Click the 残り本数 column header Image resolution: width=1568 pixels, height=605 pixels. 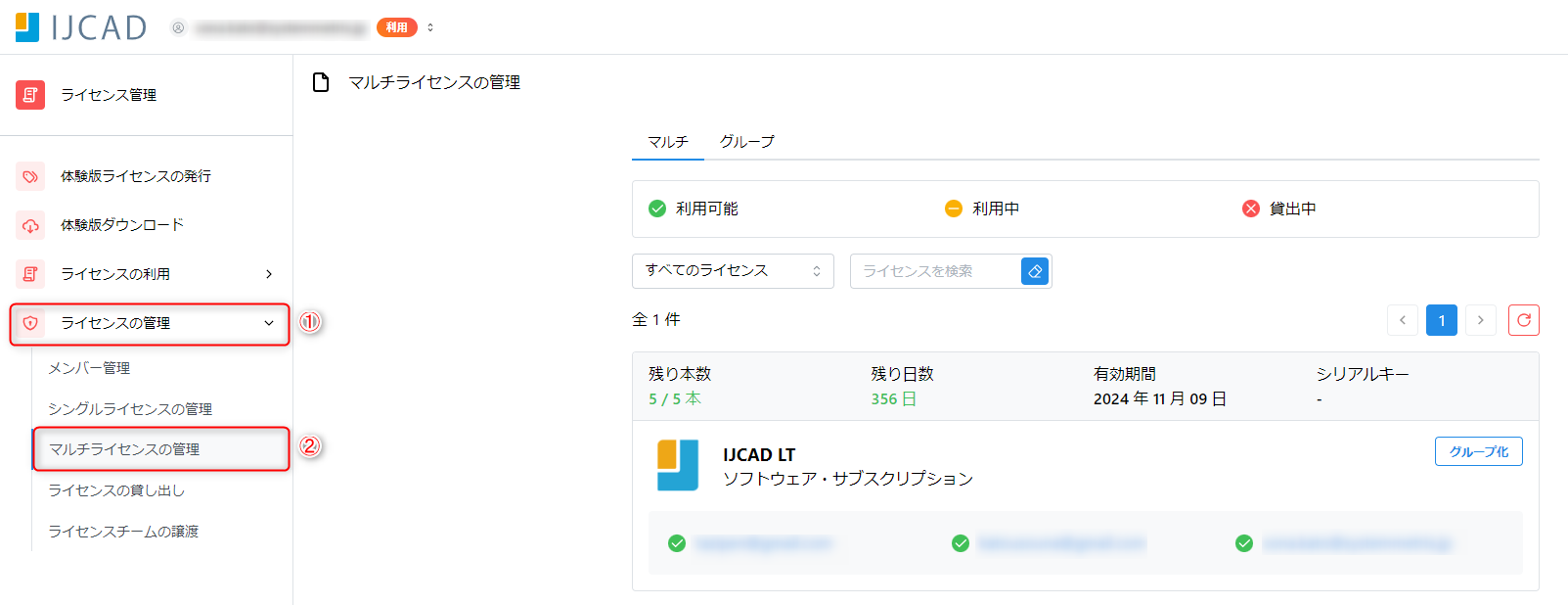pyautogui.click(x=680, y=374)
